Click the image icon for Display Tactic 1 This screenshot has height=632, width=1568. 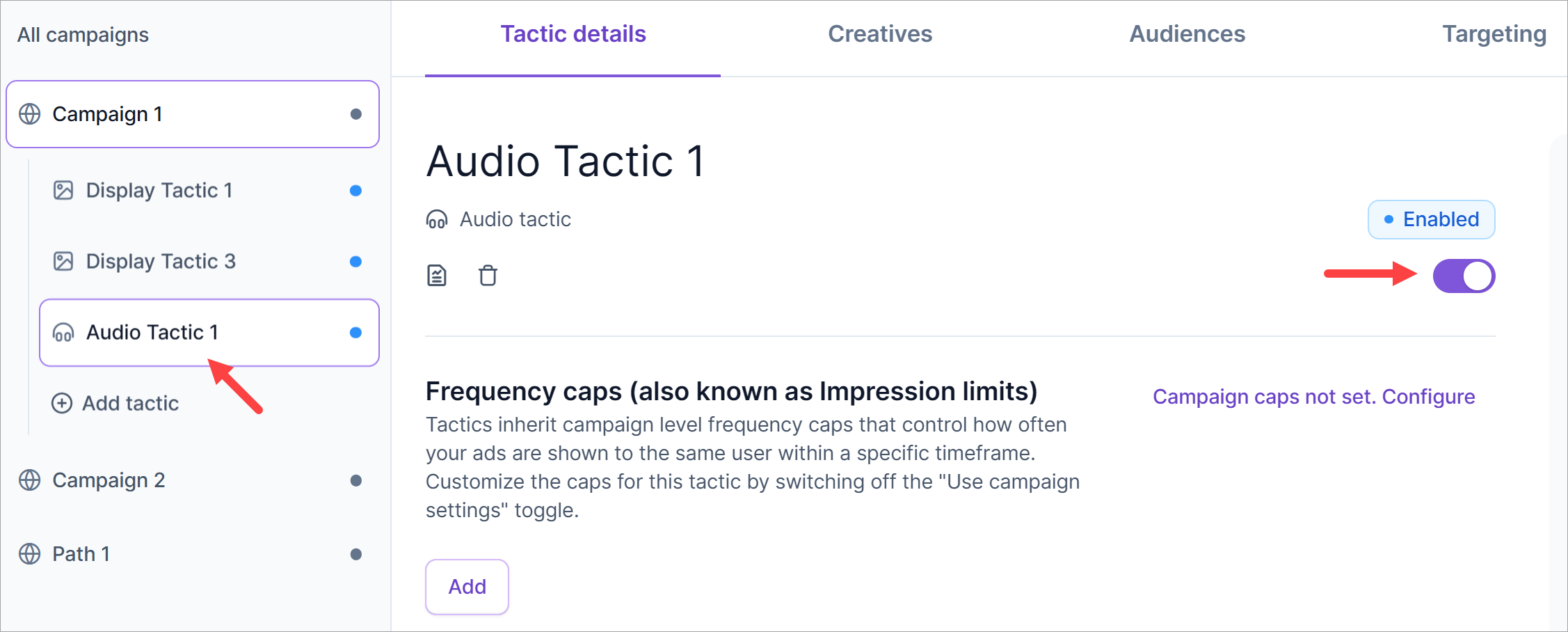63,191
